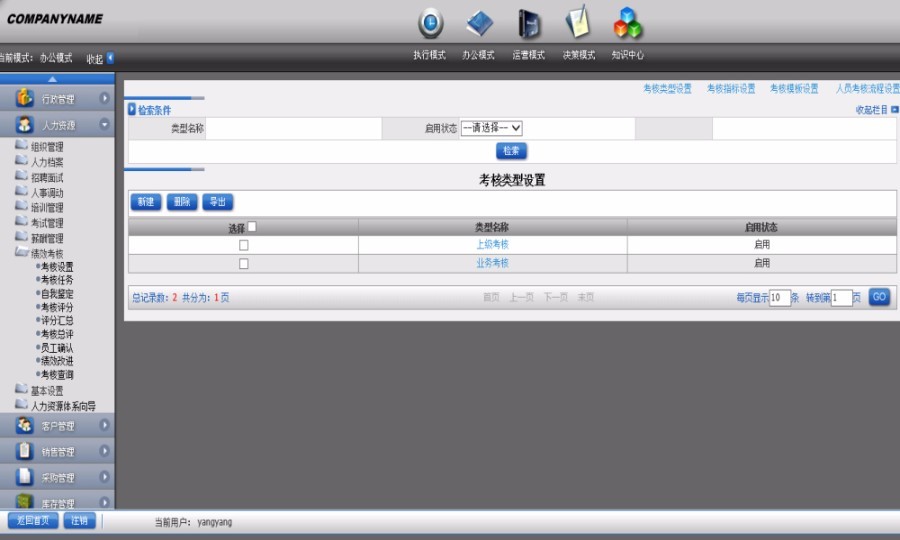Click open folder icon next to 绩效考核
Image resolution: width=900 pixels, height=540 pixels.
21,251
